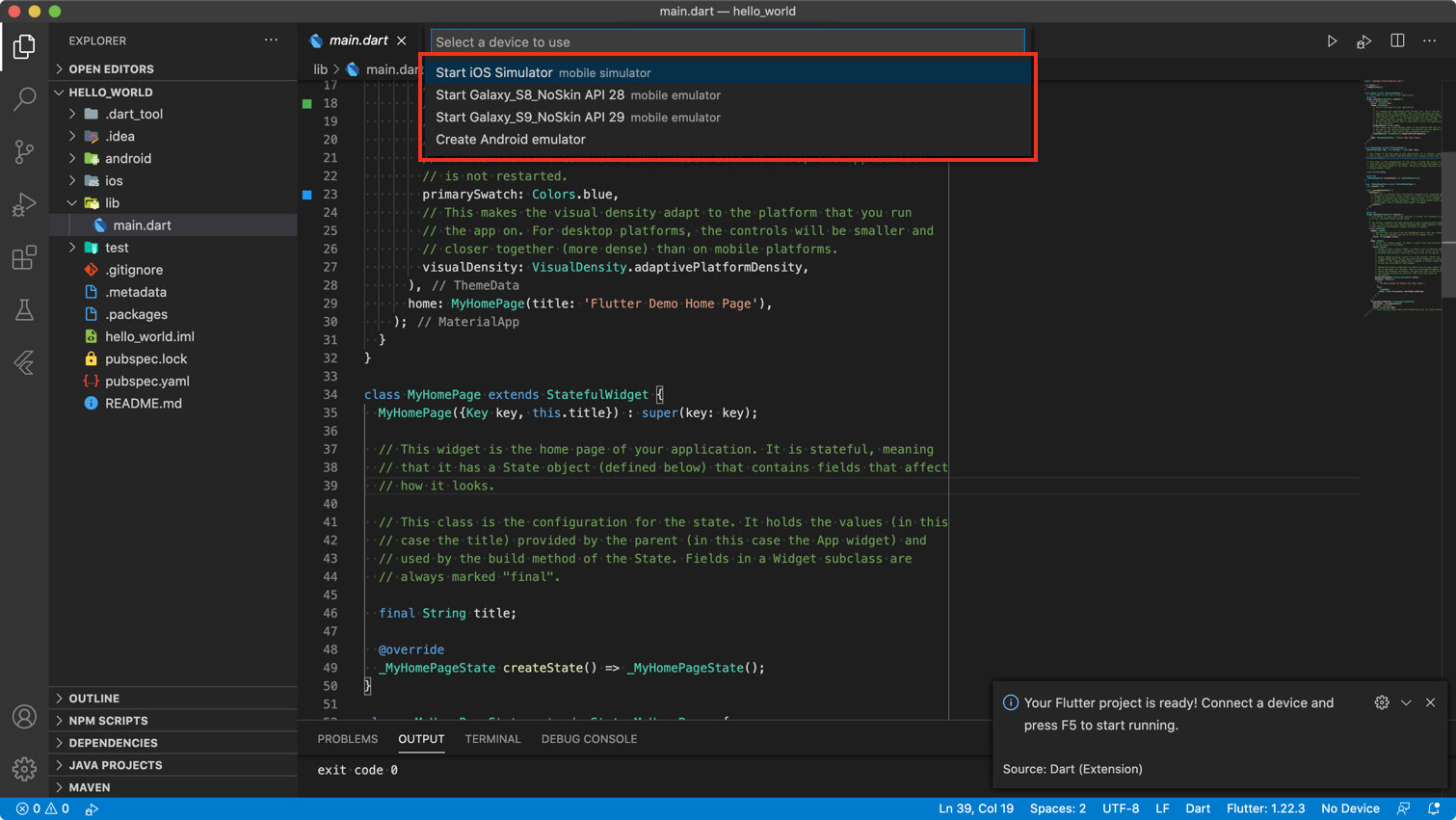This screenshot has height=820, width=1456.
Task: Dismiss the Flutter project ready notification
Action: [1430, 702]
